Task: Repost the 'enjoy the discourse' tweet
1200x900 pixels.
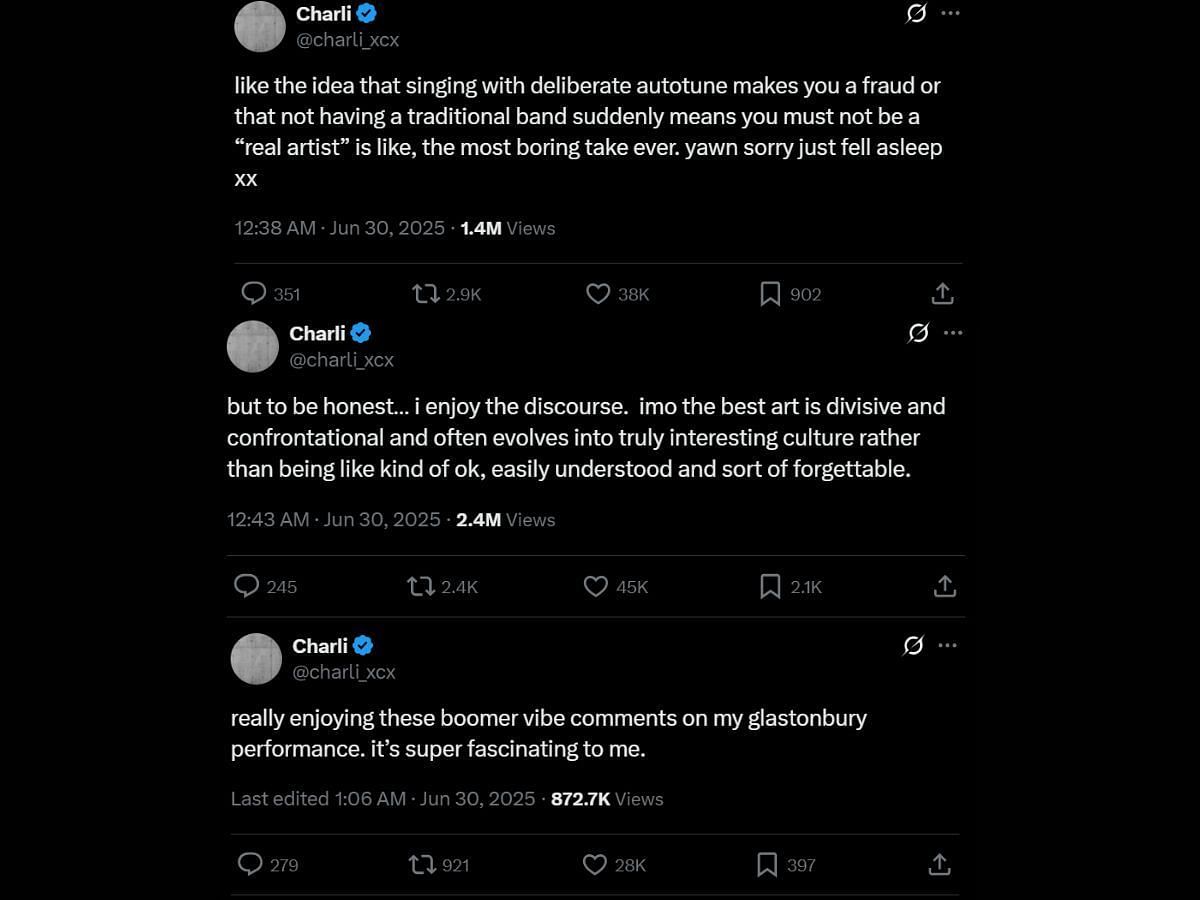Action: 422,586
